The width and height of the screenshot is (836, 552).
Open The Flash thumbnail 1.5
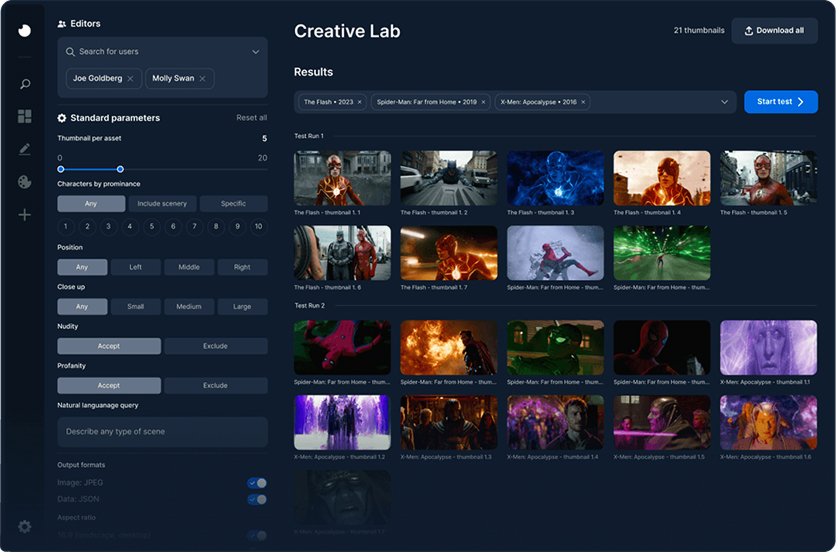[768, 178]
